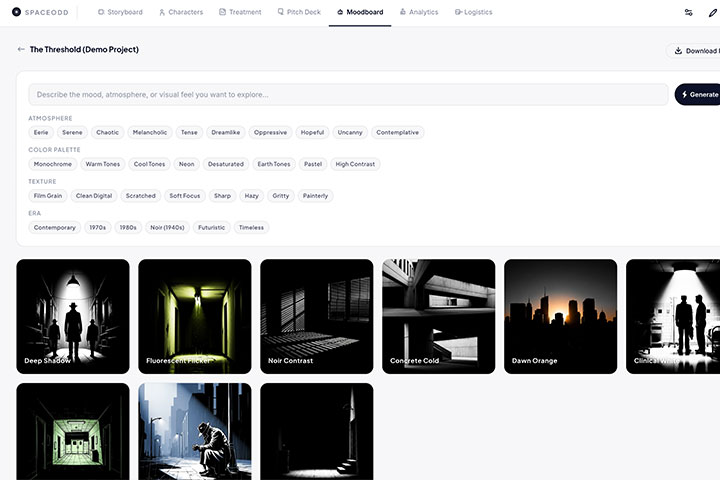Image resolution: width=720 pixels, height=480 pixels.
Task: Switch to the Characters tab
Action: 181,12
